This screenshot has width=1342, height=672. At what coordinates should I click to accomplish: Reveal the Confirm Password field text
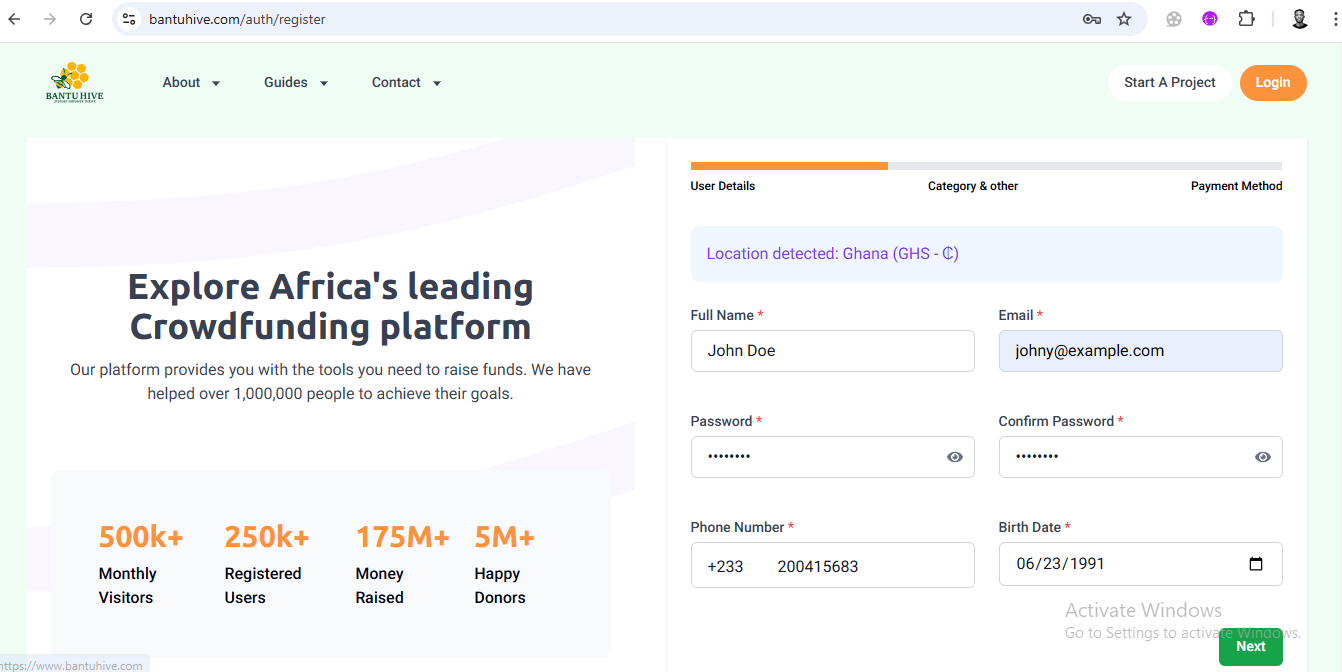1263,456
